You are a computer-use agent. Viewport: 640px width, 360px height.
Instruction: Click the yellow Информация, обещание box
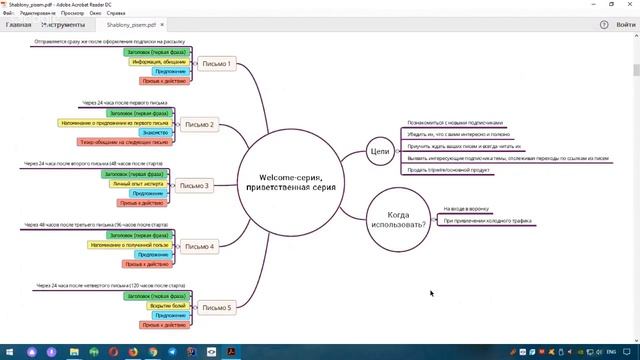click(159, 62)
